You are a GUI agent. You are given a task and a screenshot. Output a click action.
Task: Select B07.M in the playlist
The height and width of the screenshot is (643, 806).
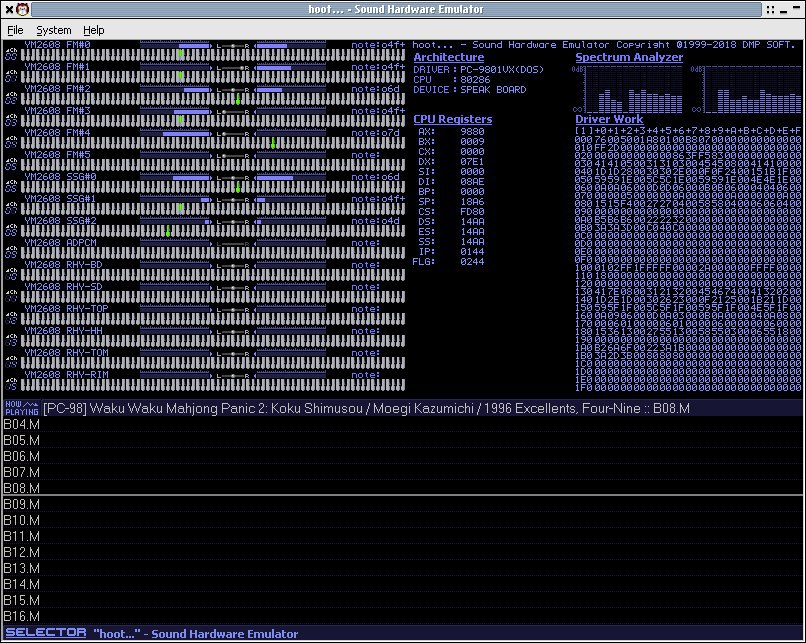point(403,472)
